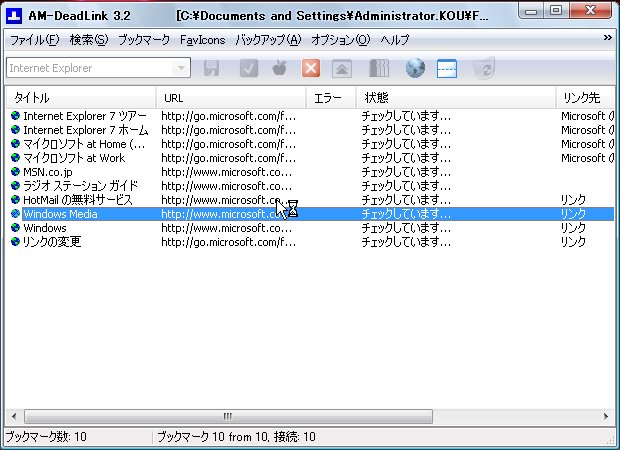
Task: Sort by the 状態 column header
Action: point(456,98)
